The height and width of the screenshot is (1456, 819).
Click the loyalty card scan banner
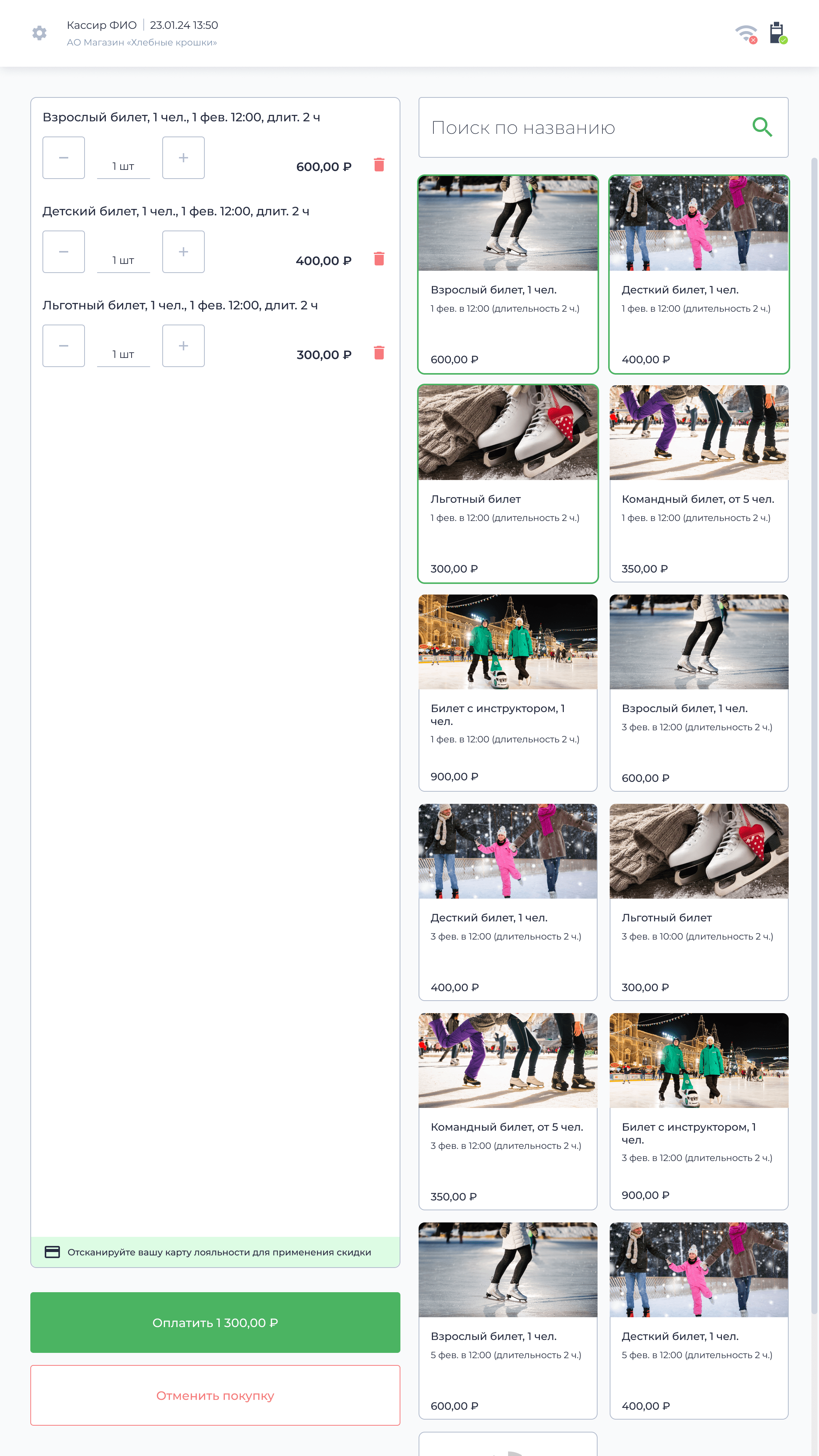215,1252
